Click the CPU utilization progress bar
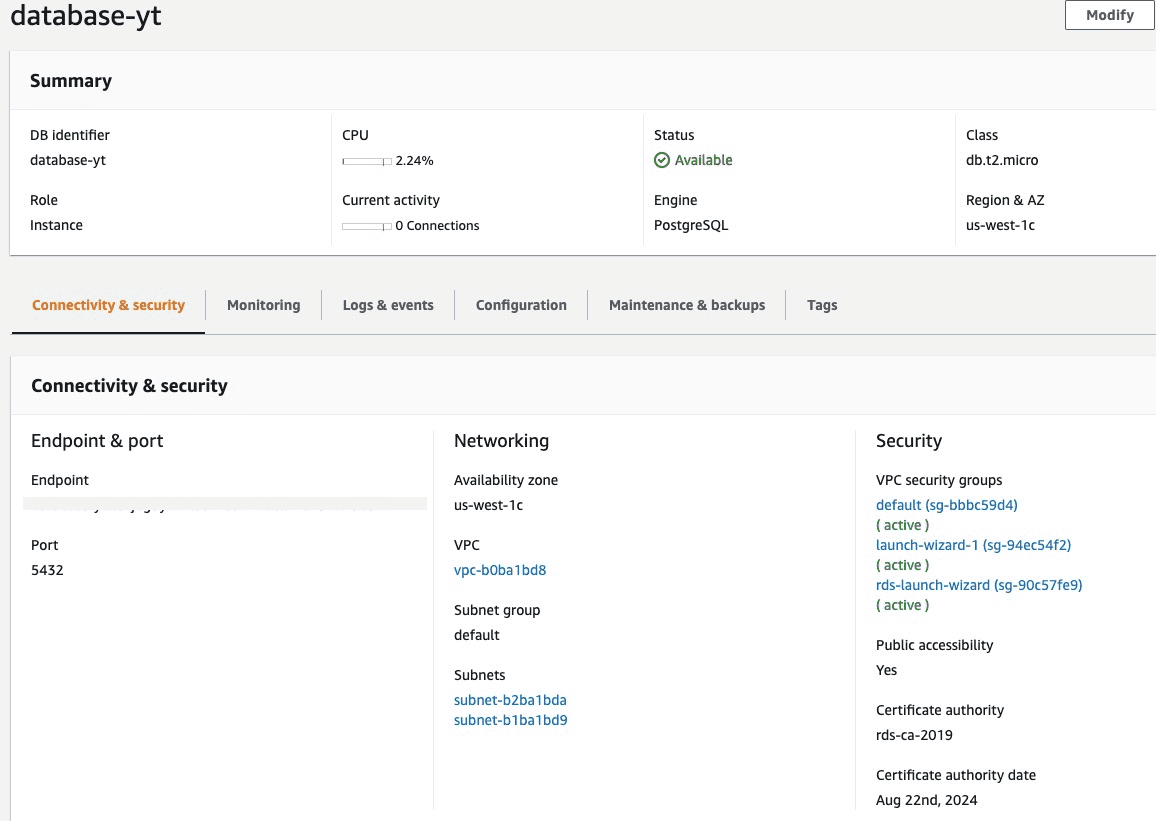The image size is (1156, 821). click(366, 161)
